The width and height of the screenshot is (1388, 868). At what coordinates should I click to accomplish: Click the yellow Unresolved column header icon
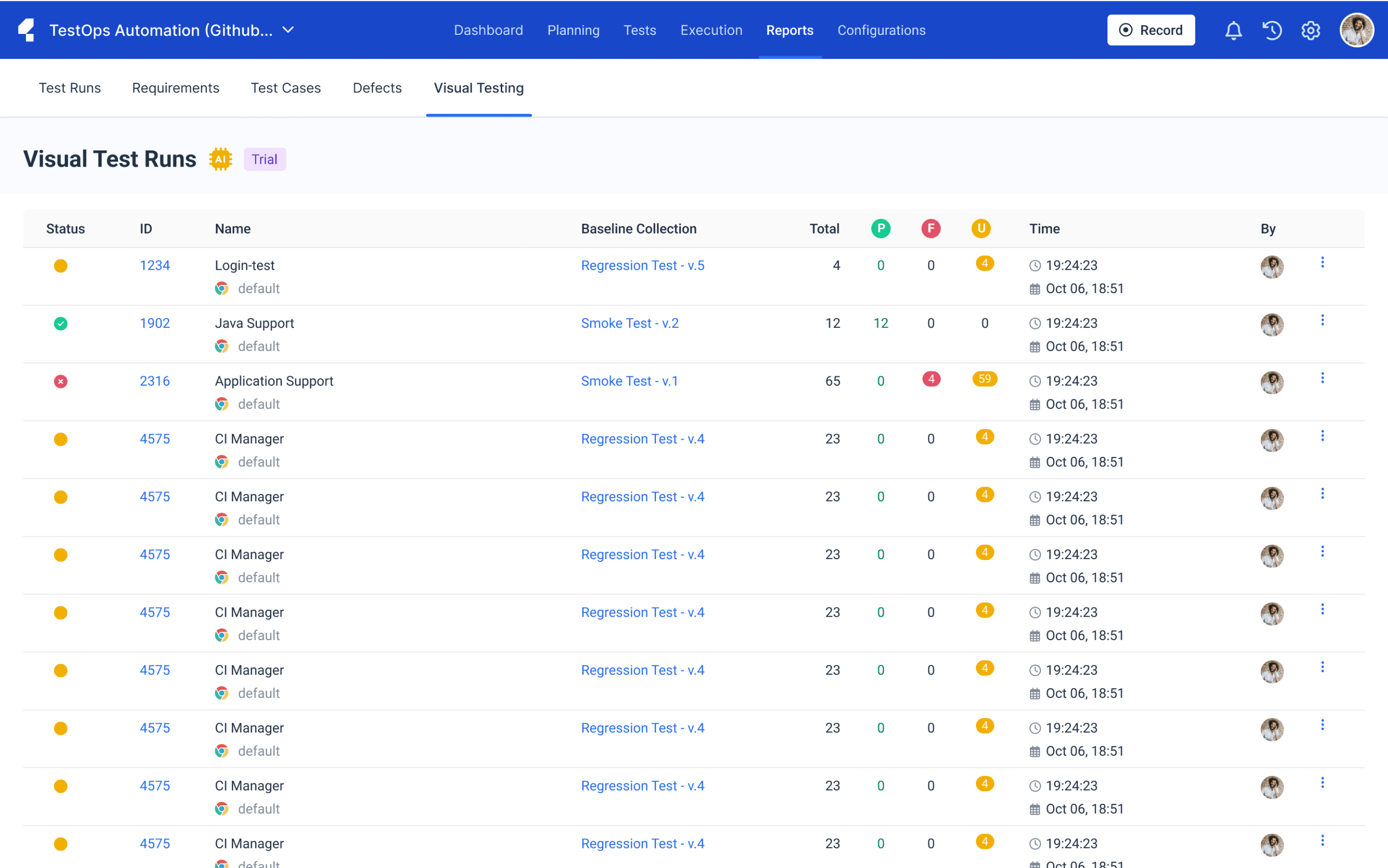point(981,228)
